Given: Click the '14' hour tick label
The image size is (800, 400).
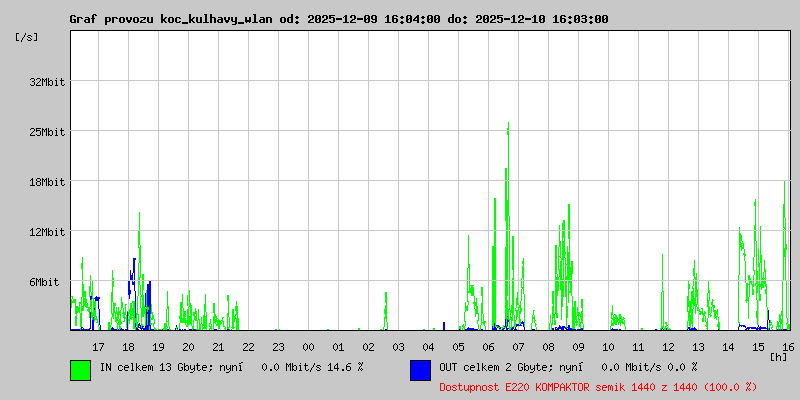Looking at the screenshot, I should tap(728, 347).
